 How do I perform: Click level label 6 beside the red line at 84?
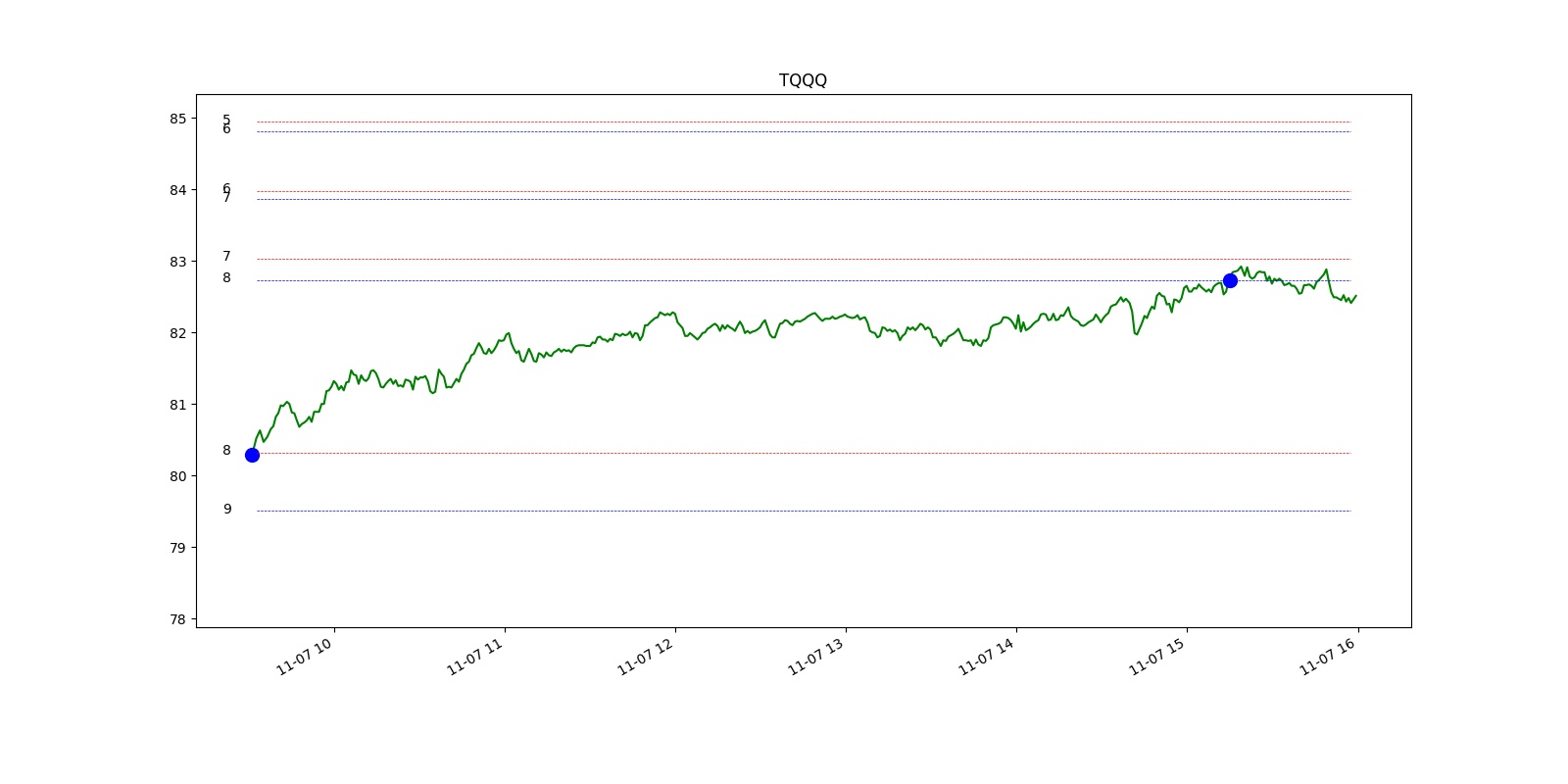point(226,188)
